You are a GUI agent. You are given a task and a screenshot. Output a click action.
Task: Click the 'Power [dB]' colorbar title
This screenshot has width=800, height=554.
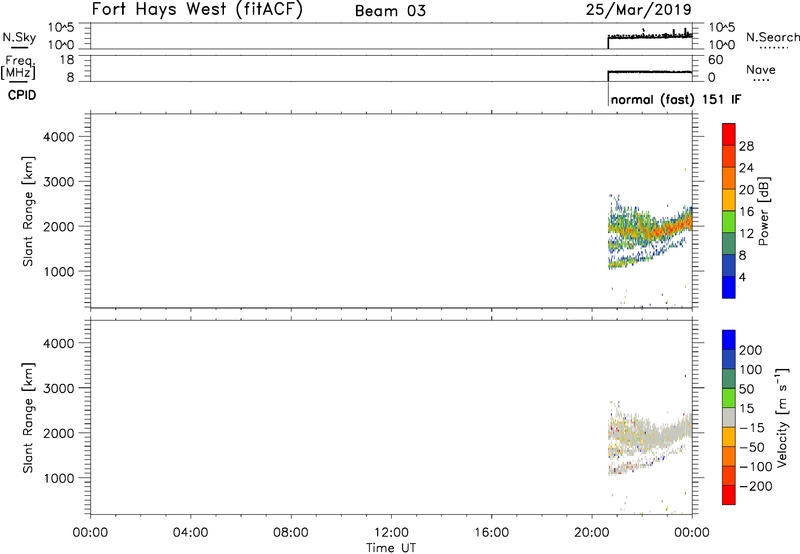[763, 211]
